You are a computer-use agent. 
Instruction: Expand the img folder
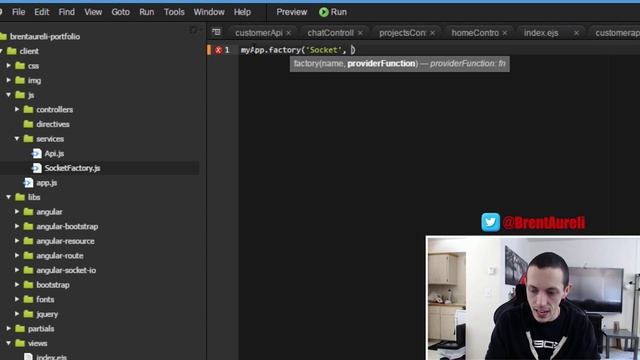point(9,80)
